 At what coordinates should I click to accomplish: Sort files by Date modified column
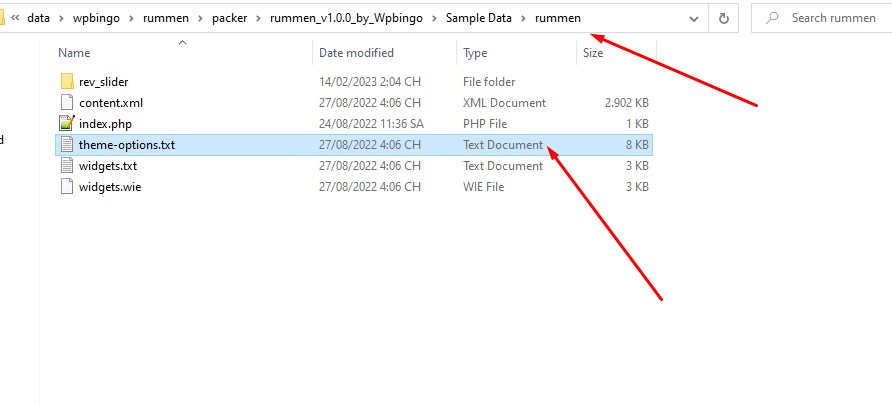tap(356, 53)
